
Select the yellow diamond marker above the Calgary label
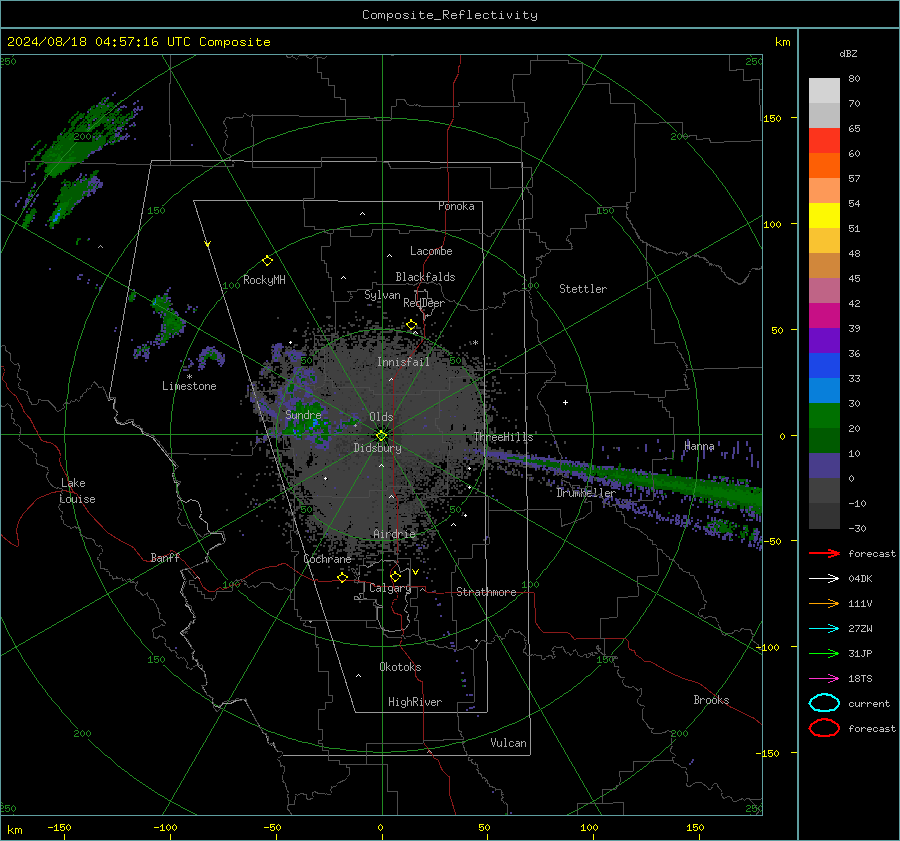point(395,576)
